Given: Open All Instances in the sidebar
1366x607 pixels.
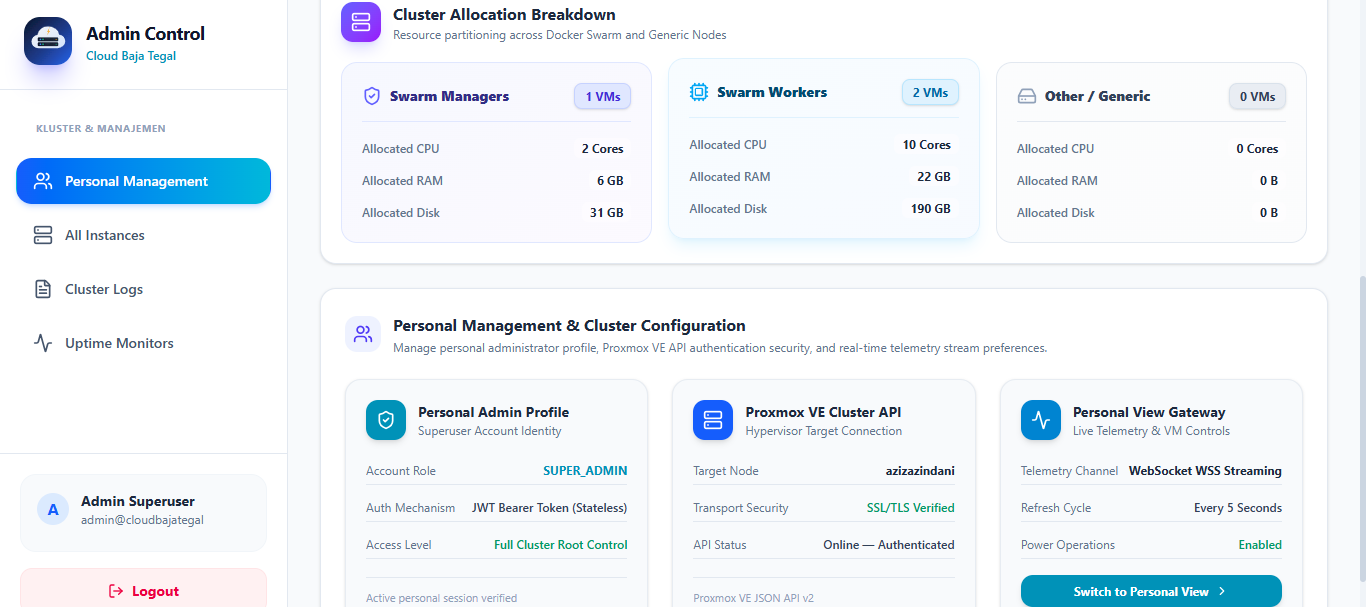Looking at the screenshot, I should pyautogui.click(x=143, y=235).
